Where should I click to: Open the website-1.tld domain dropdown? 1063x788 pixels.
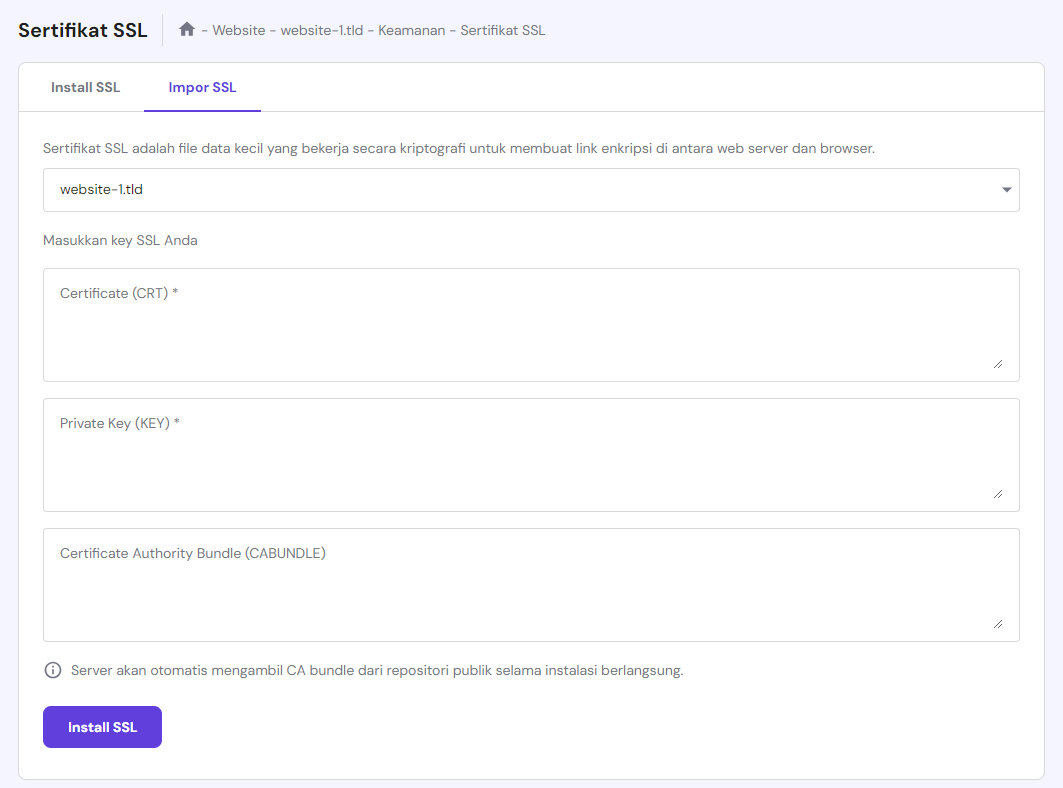(530, 190)
